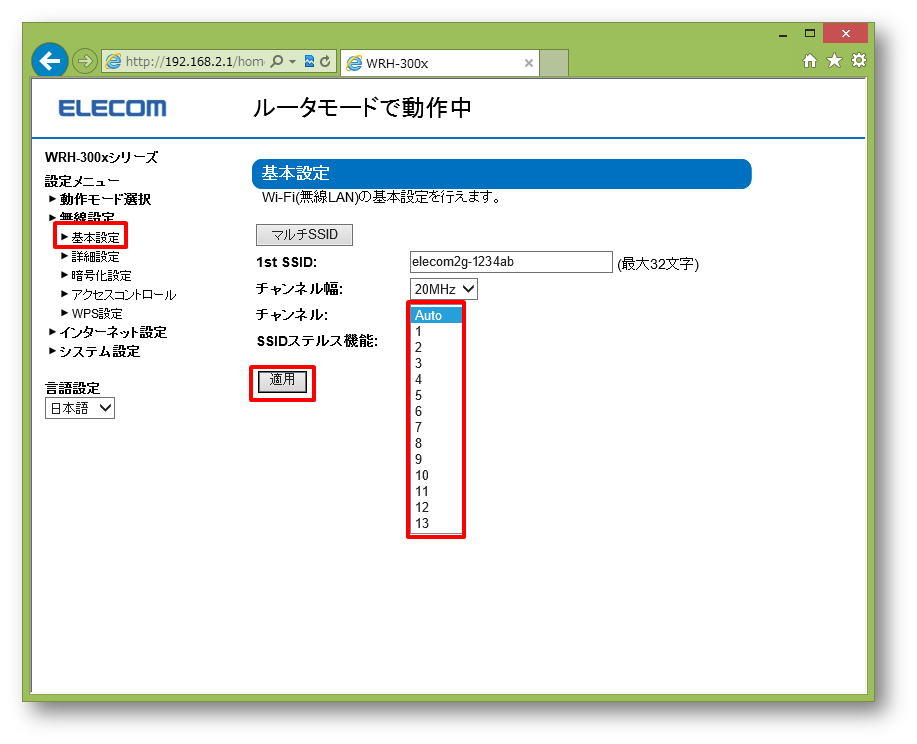Image resolution: width=917 pixels, height=744 pixels.
Task: Click the compatibility view icon in address bar
Action: [309, 61]
